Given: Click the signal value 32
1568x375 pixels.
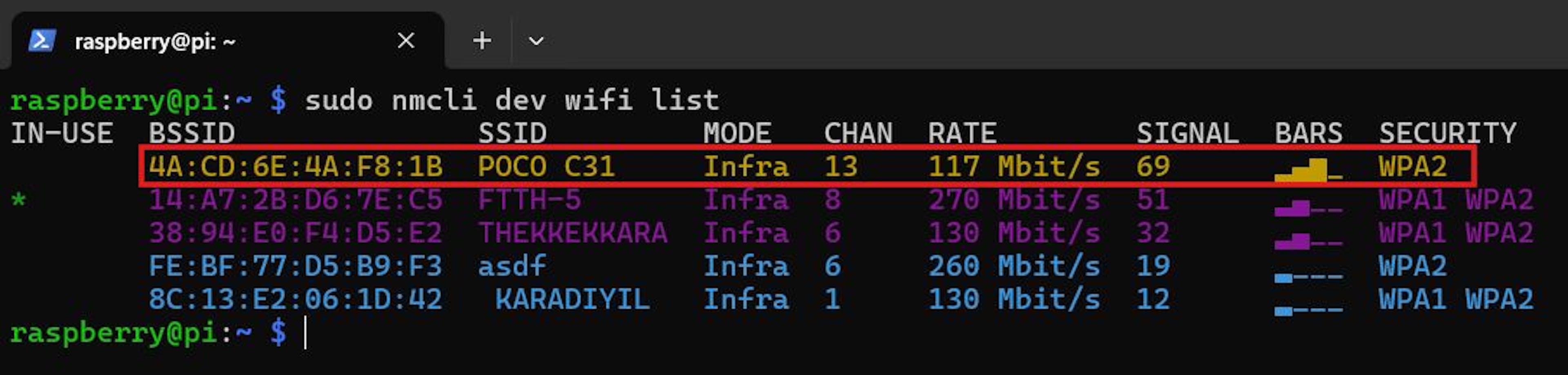Looking at the screenshot, I should tap(1154, 233).
